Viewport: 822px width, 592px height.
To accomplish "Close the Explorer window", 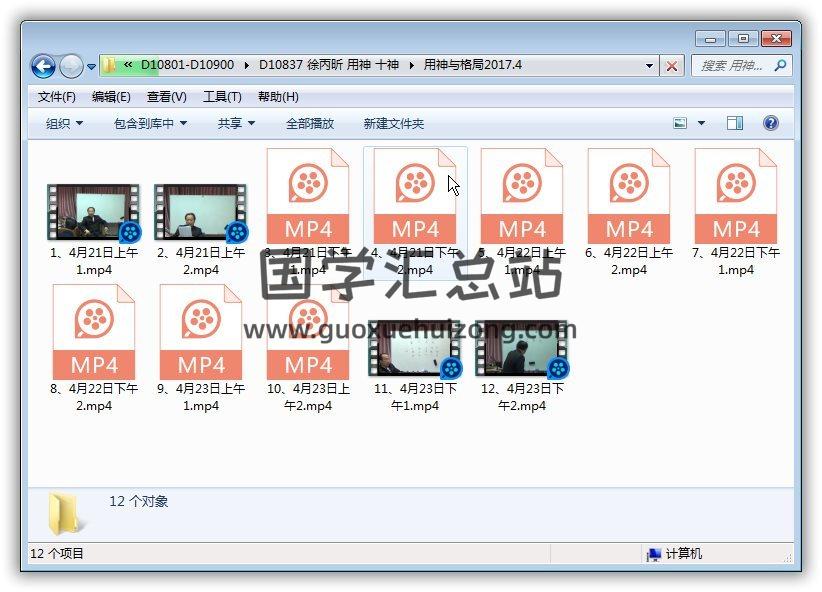I will tap(776, 39).
